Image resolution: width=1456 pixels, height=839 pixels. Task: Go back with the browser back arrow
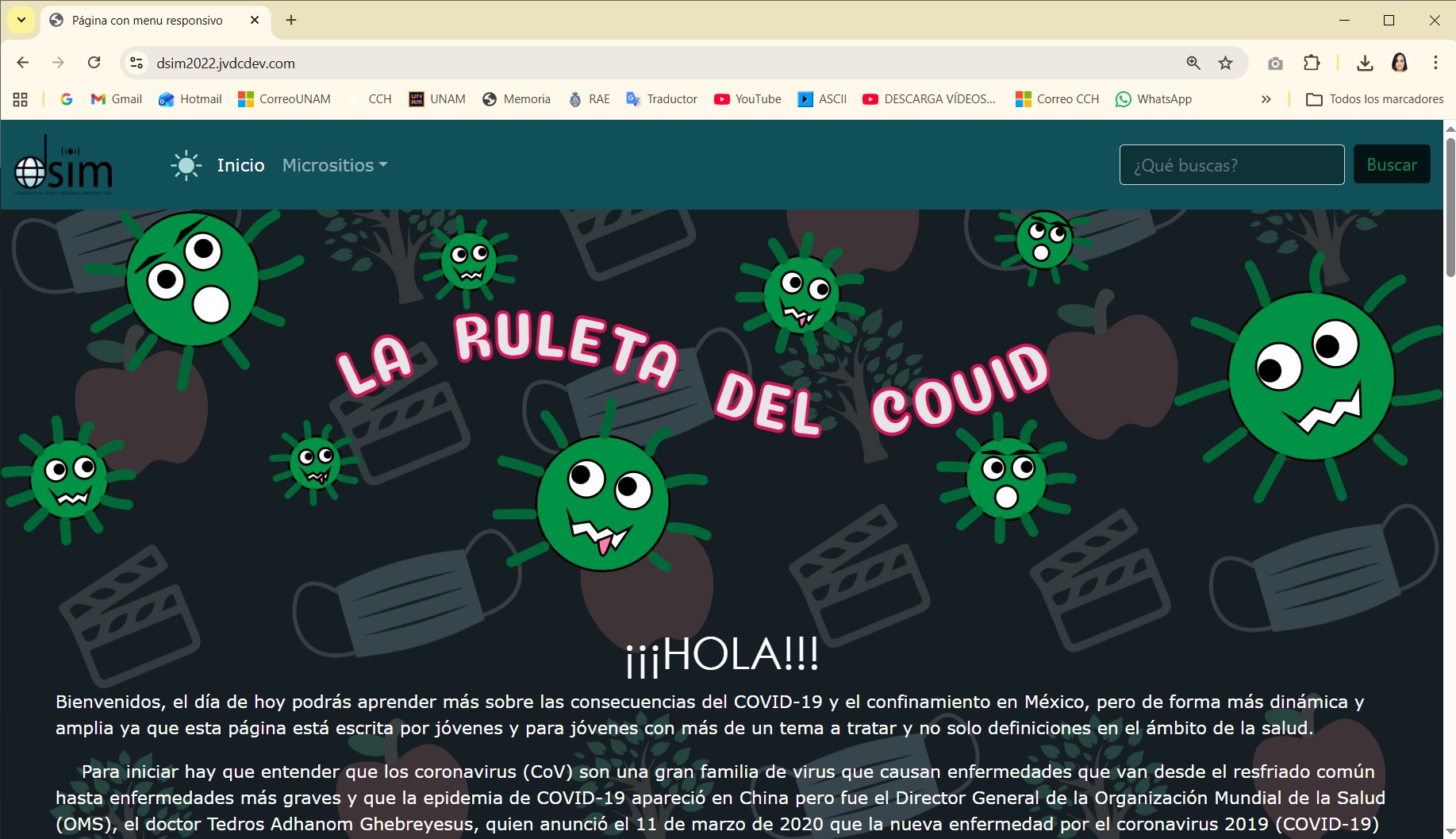pos(22,63)
